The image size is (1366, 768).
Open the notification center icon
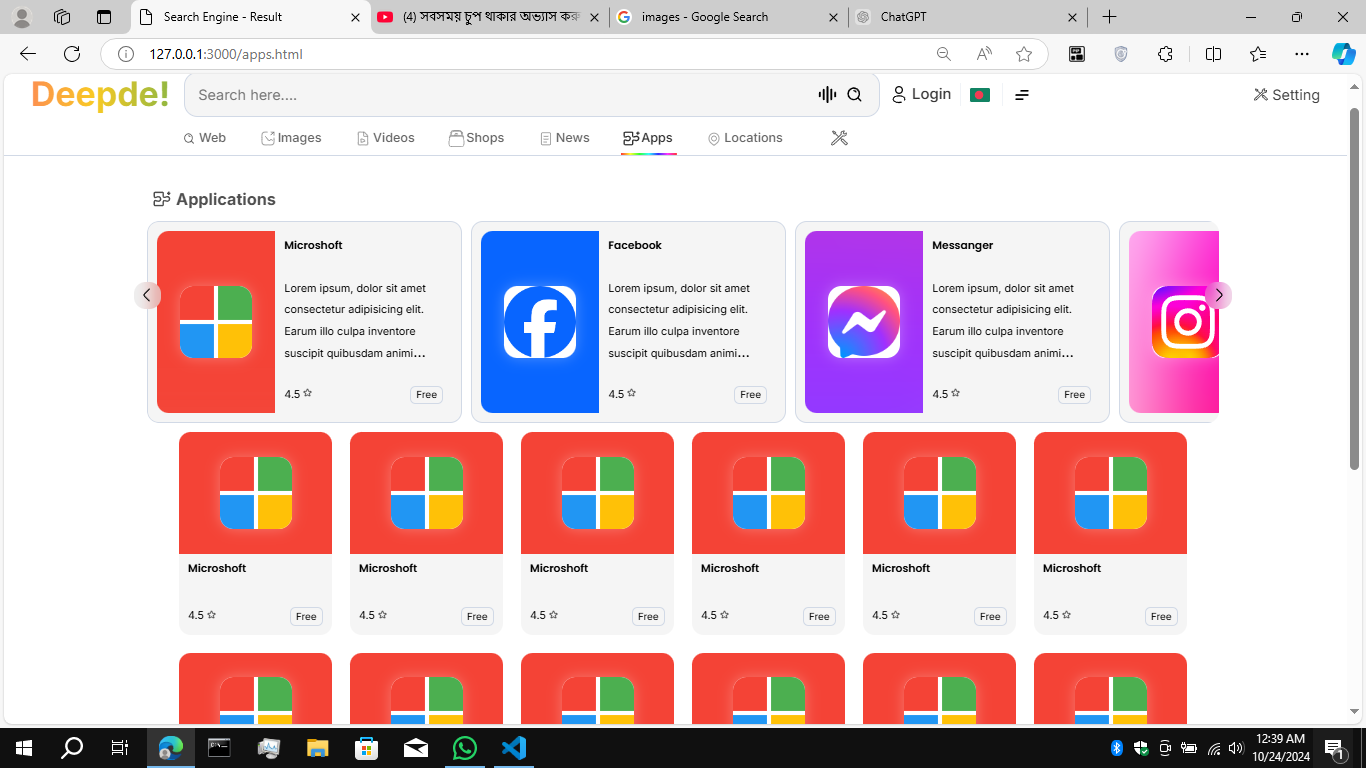point(1334,748)
